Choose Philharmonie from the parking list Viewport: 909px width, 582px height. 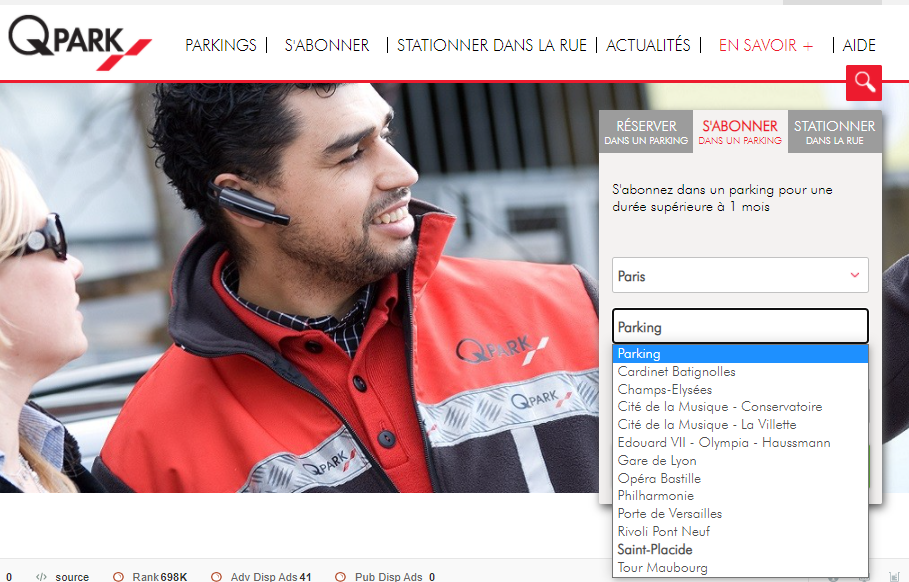coord(740,496)
